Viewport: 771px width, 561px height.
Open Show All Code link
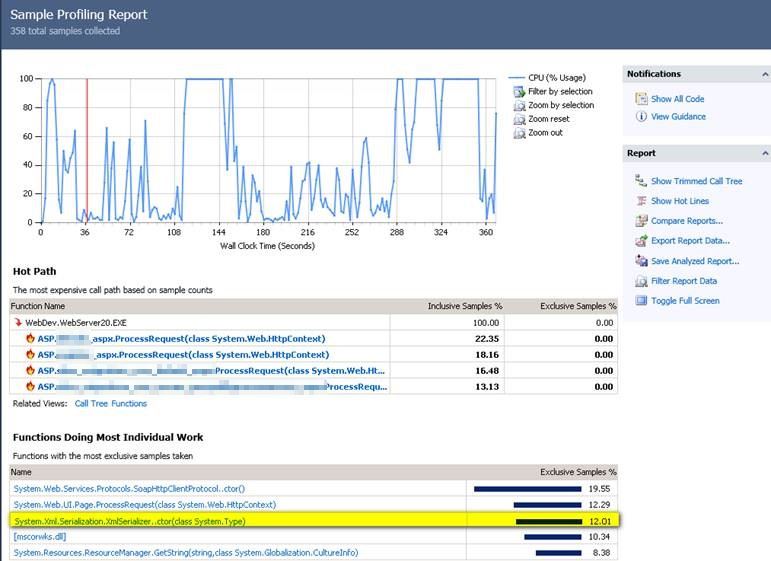click(x=678, y=99)
